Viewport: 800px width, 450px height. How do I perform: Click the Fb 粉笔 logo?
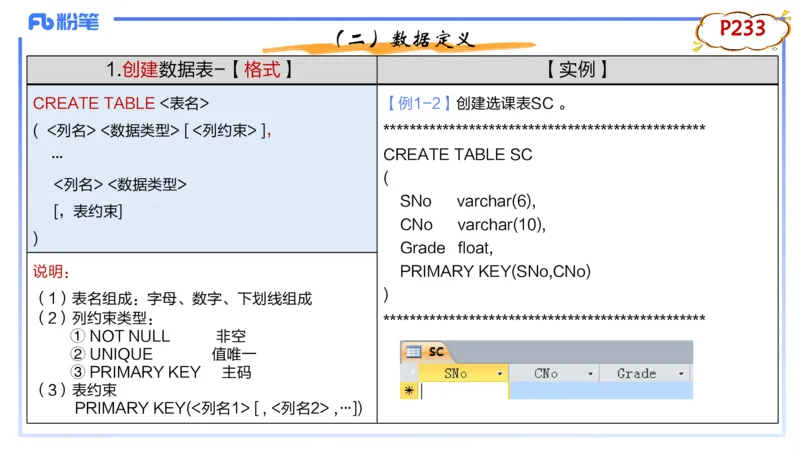pyautogui.click(x=64, y=21)
